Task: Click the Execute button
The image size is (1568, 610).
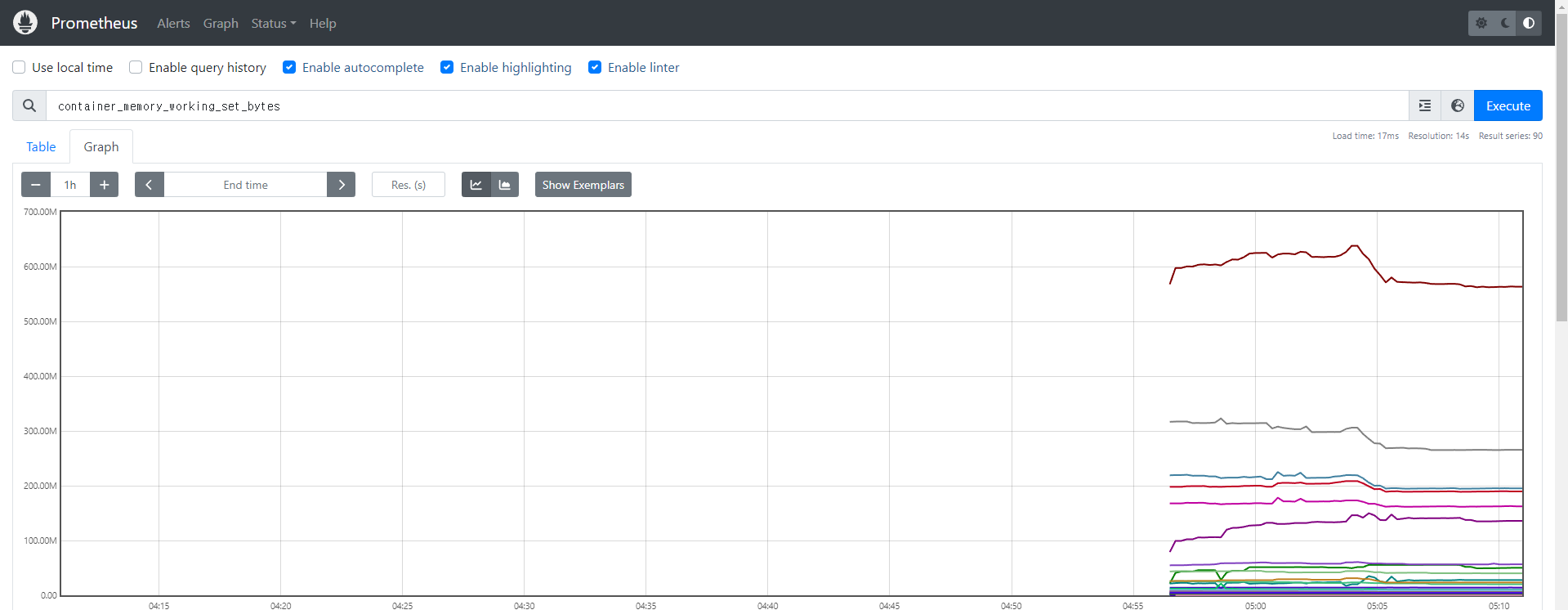Action: coord(1508,105)
